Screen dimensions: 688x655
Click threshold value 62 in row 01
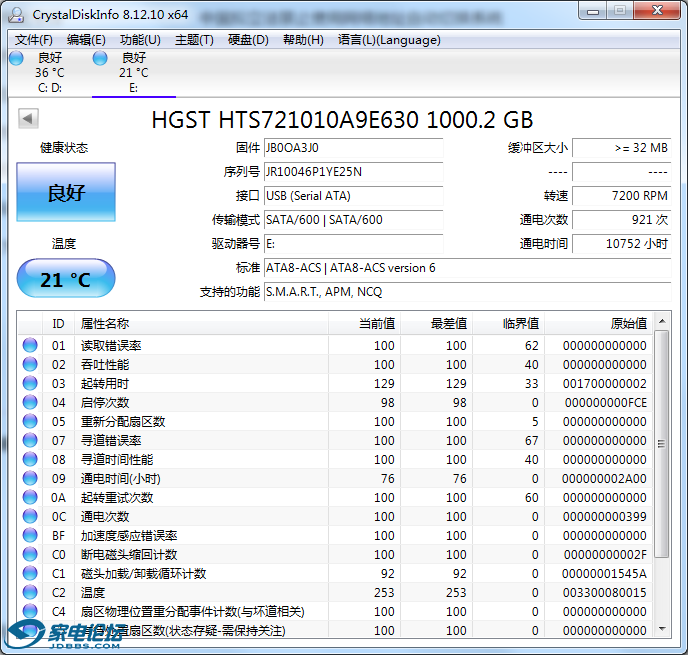[x=531, y=346]
